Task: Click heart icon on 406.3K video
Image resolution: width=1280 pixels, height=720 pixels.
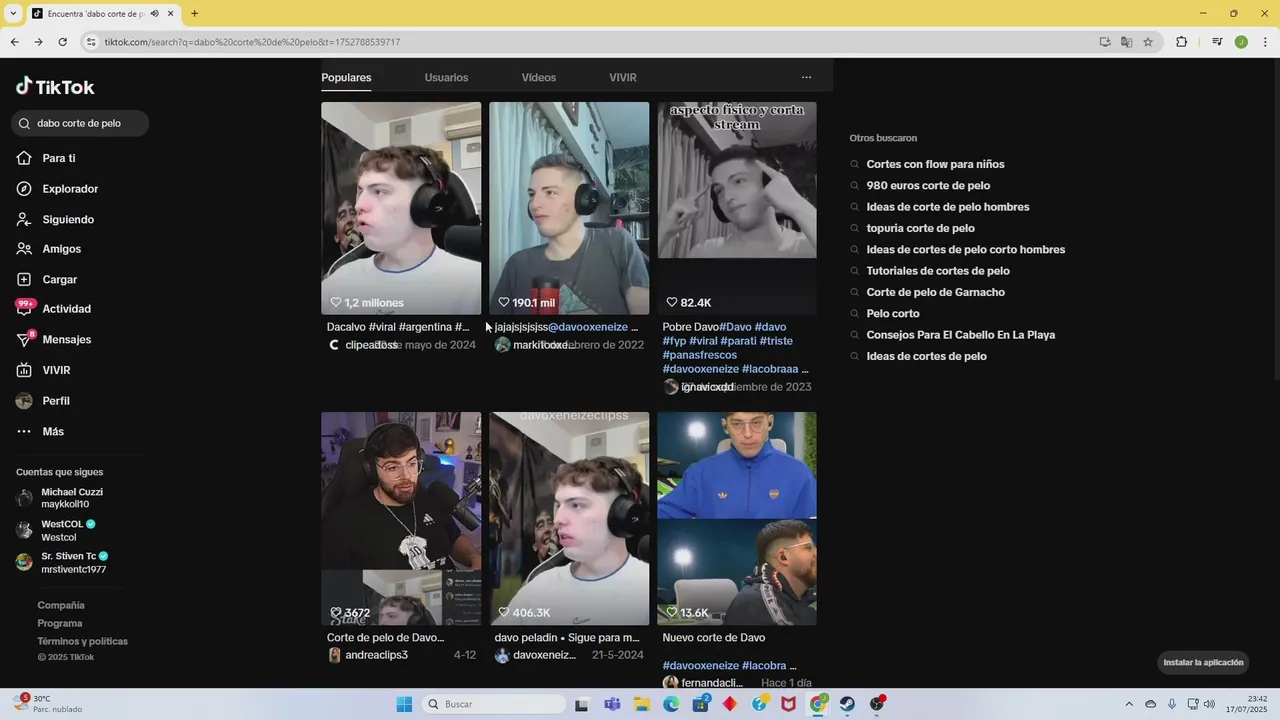Action: [504, 613]
